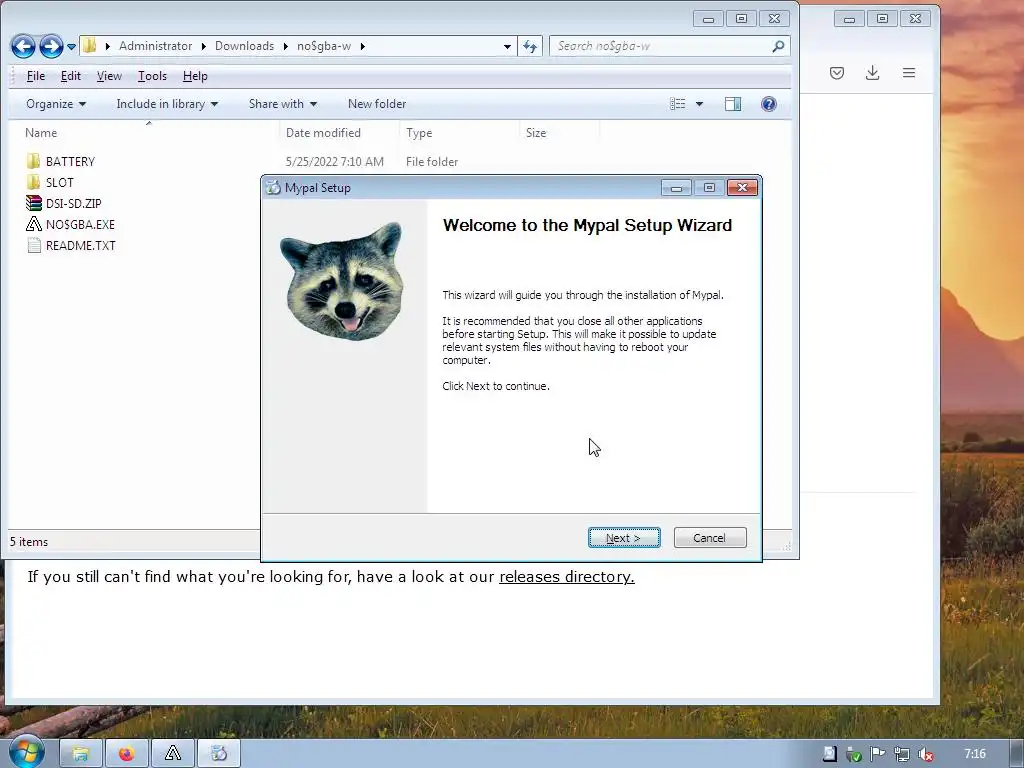This screenshot has width=1024, height=768.
Task: Click Next in Mypal Setup
Action: pyautogui.click(x=624, y=537)
